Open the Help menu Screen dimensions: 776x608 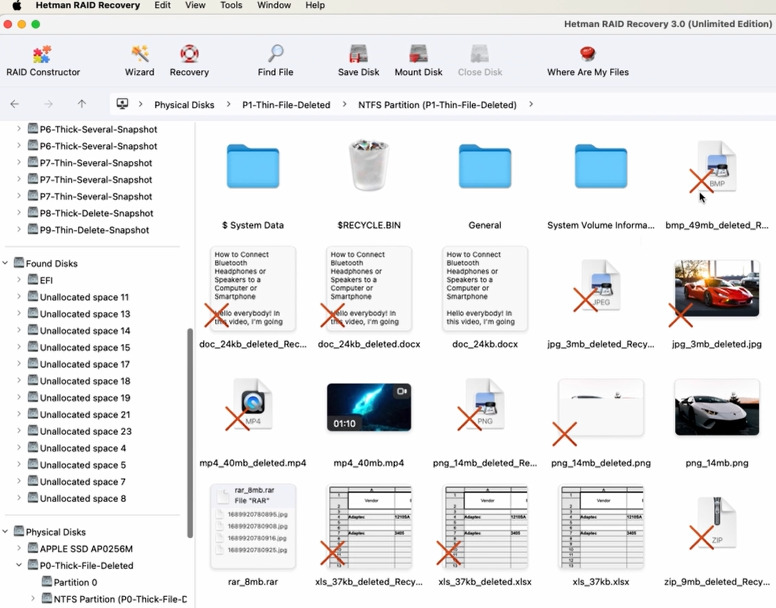pyautogui.click(x=315, y=5)
